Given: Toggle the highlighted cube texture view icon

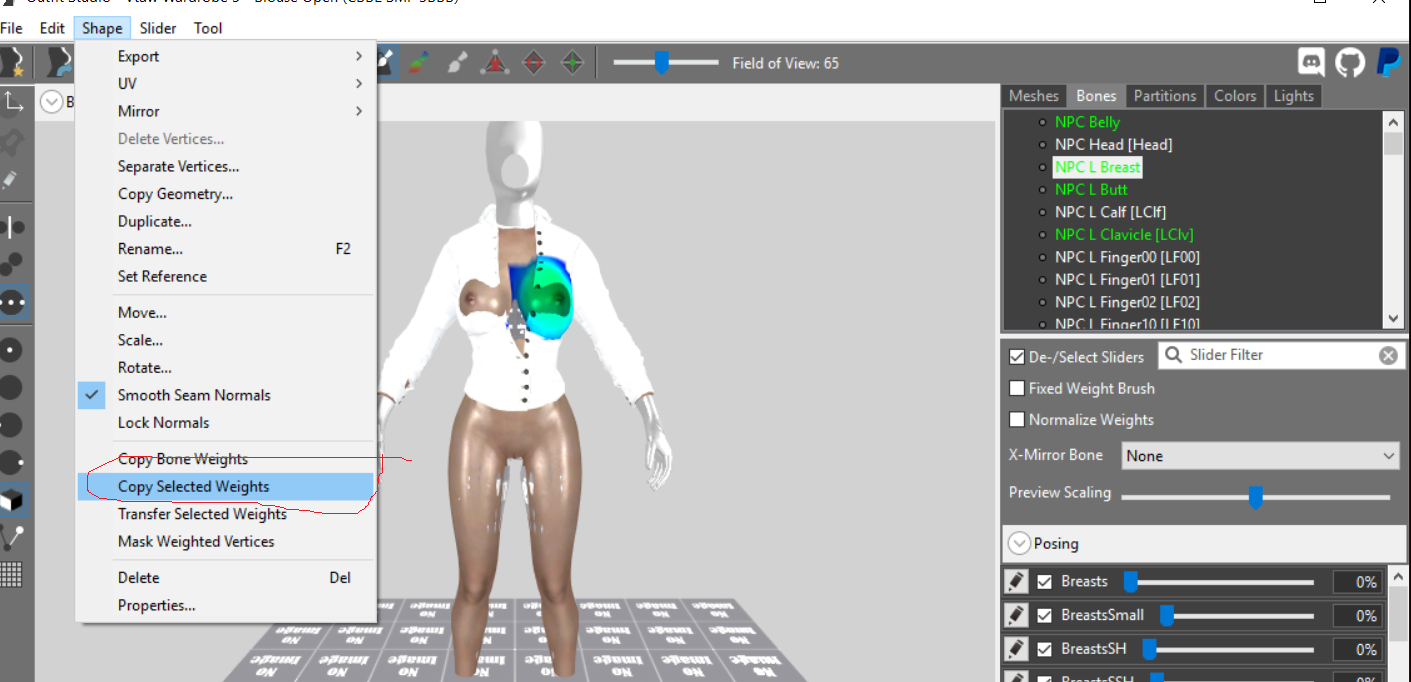Looking at the screenshot, I should pos(13,500).
